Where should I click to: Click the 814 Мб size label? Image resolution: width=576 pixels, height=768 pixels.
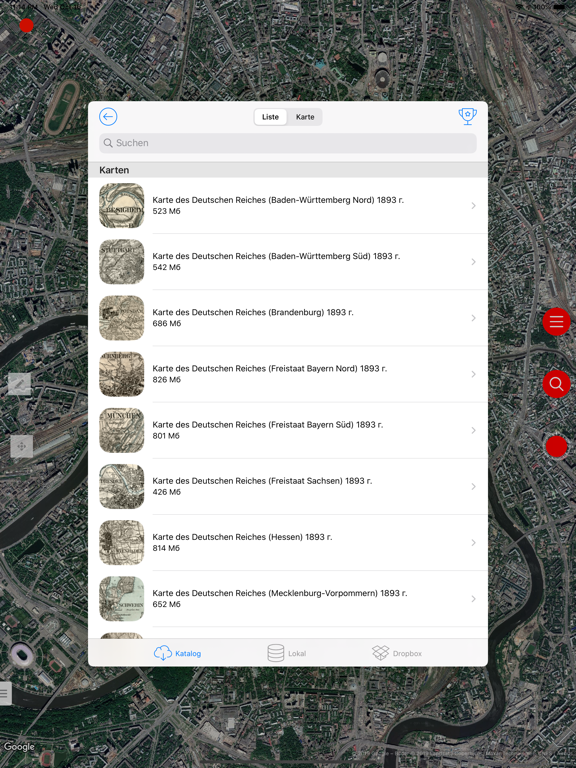tap(166, 548)
